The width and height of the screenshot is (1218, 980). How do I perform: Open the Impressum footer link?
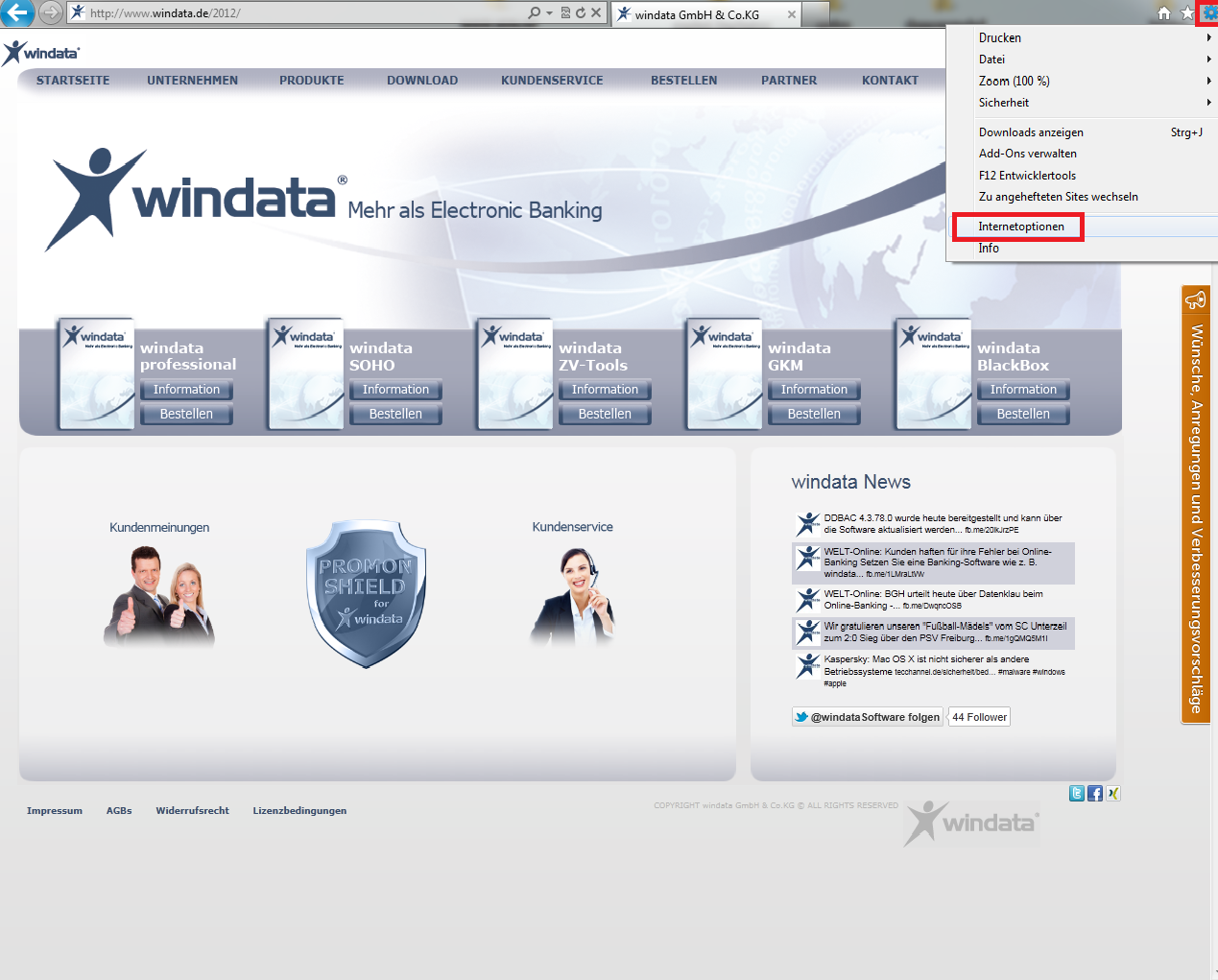pyautogui.click(x=55, y=811)
